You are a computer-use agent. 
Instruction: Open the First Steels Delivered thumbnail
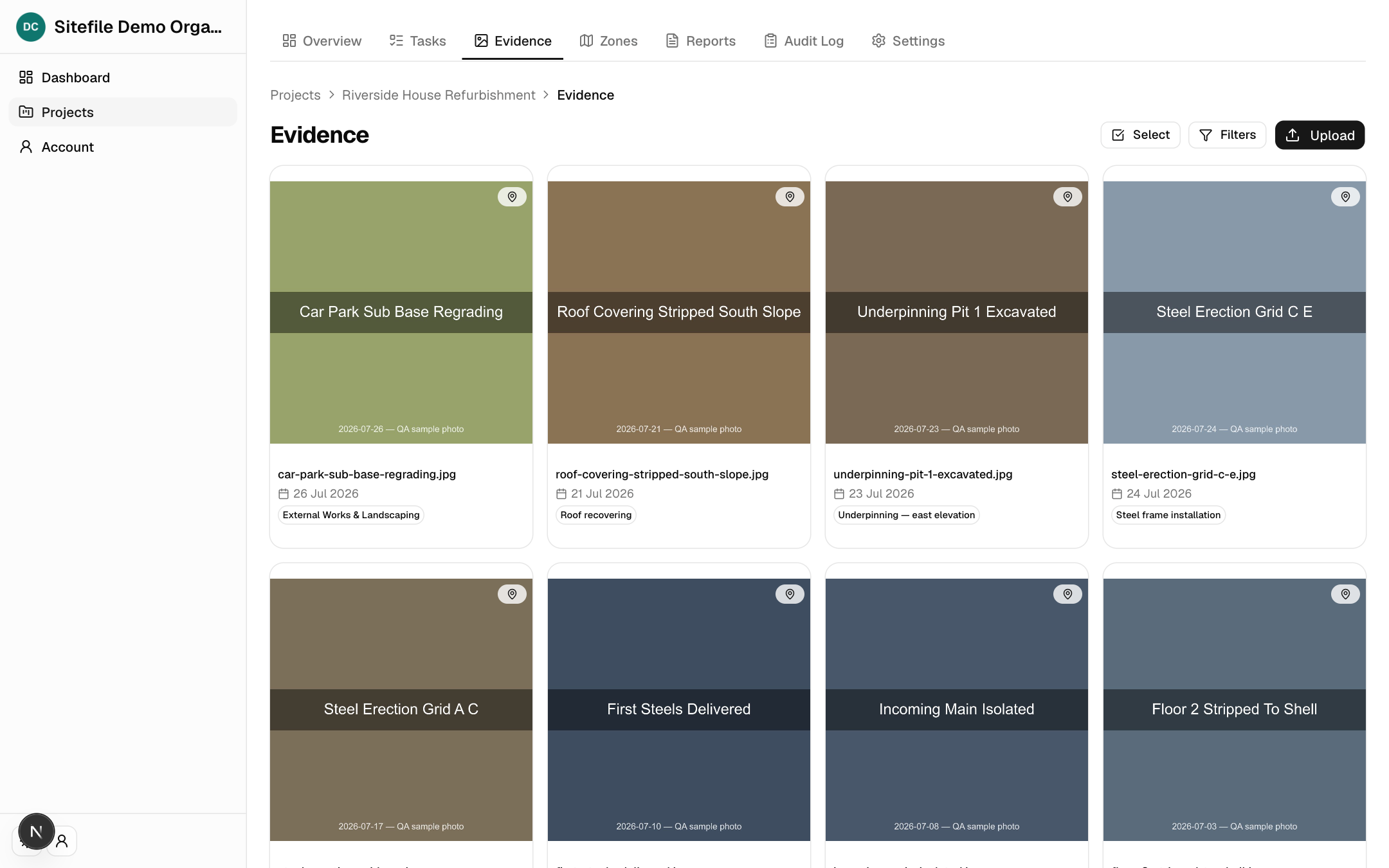point(679,710)
